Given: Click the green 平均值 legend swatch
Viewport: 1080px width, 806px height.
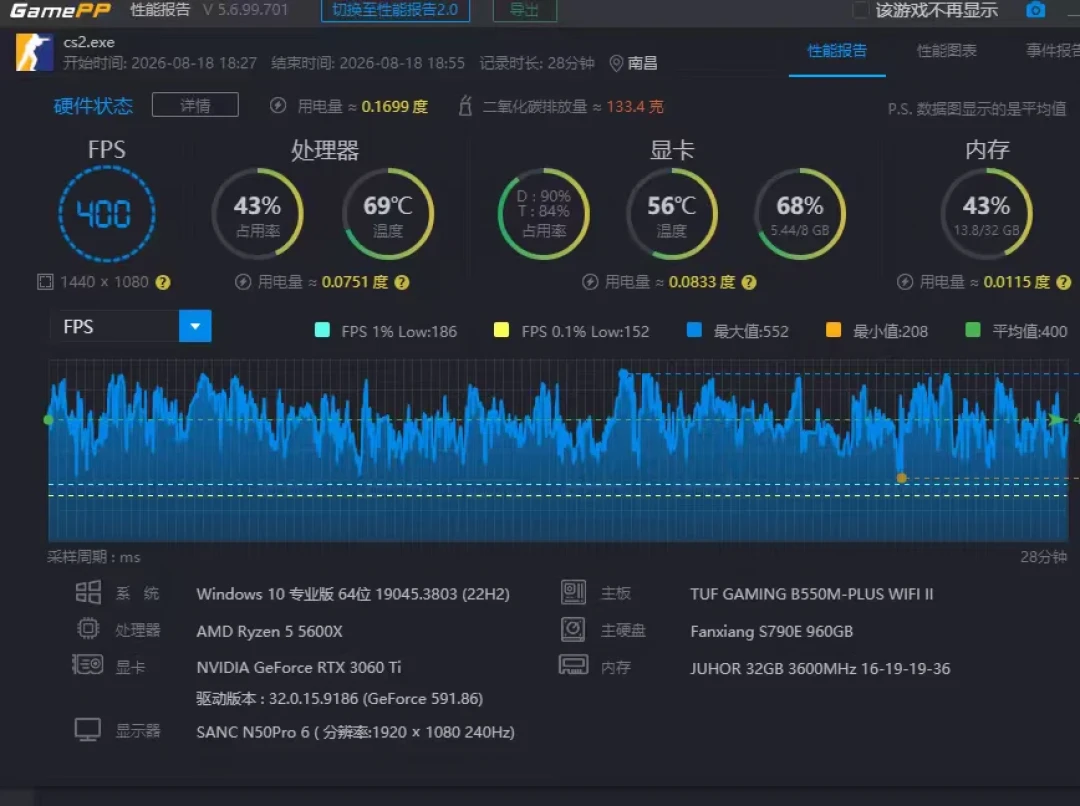Looking at the screenshot, I should 973,330.
